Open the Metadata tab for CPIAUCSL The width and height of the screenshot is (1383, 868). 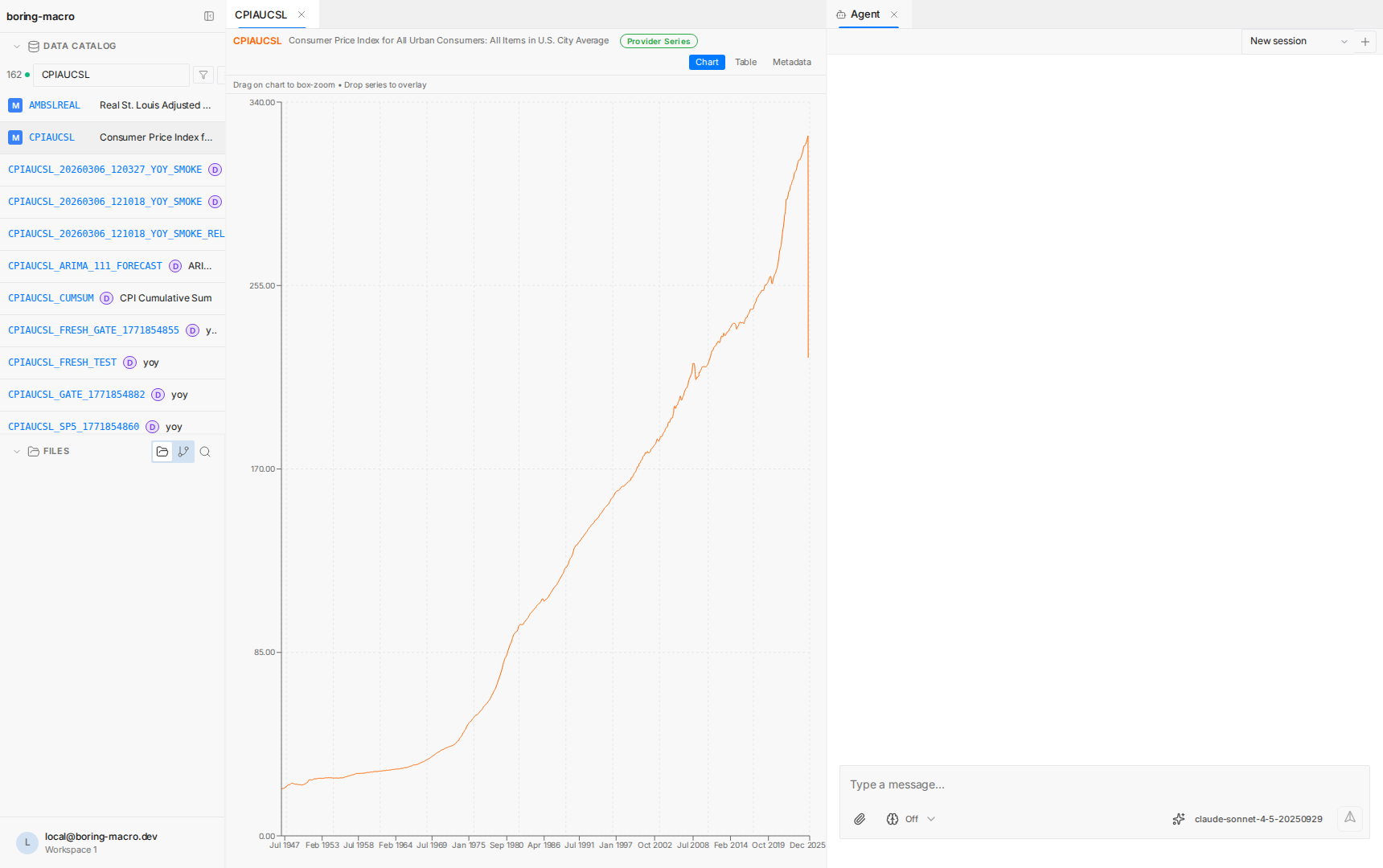791,62
